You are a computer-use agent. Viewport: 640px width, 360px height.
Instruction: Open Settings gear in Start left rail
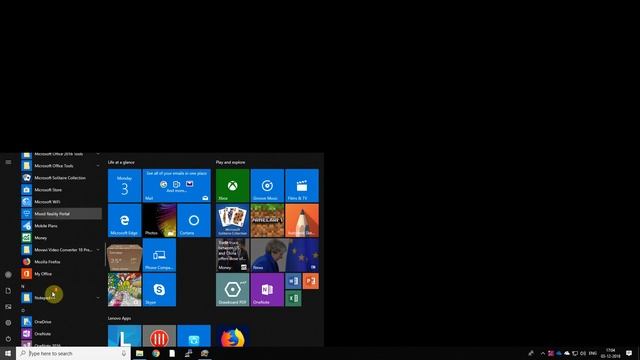tap(8, 322)
